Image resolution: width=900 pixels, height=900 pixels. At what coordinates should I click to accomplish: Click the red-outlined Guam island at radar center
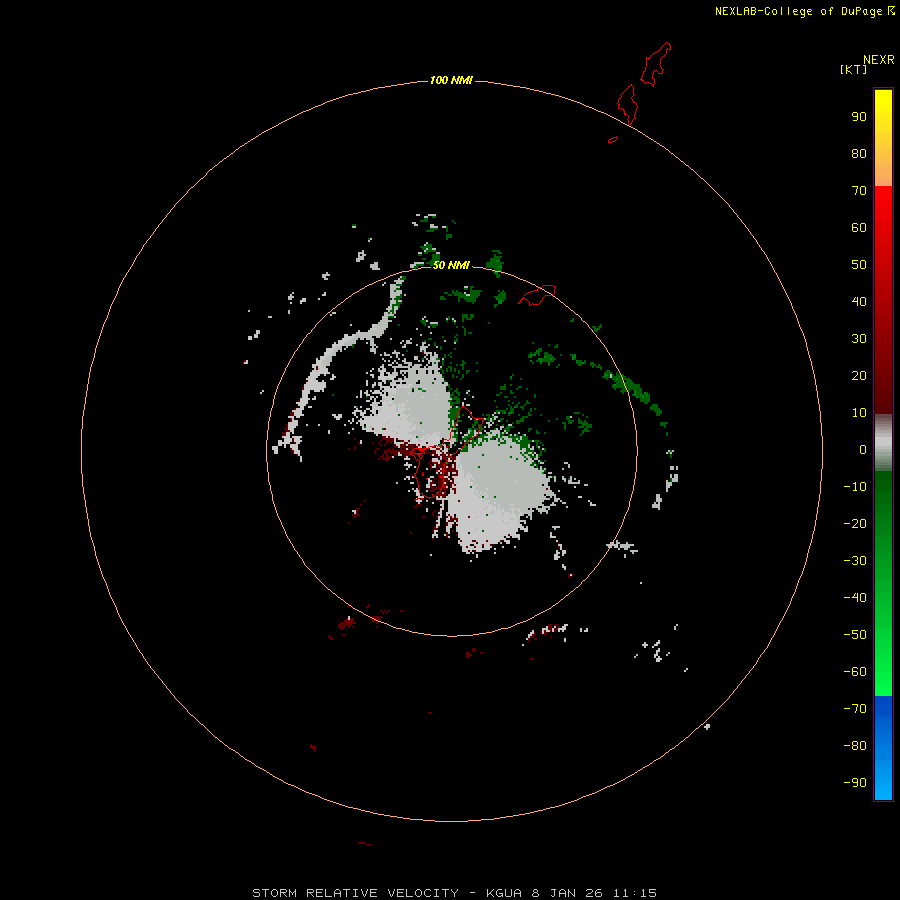[448, 451]
